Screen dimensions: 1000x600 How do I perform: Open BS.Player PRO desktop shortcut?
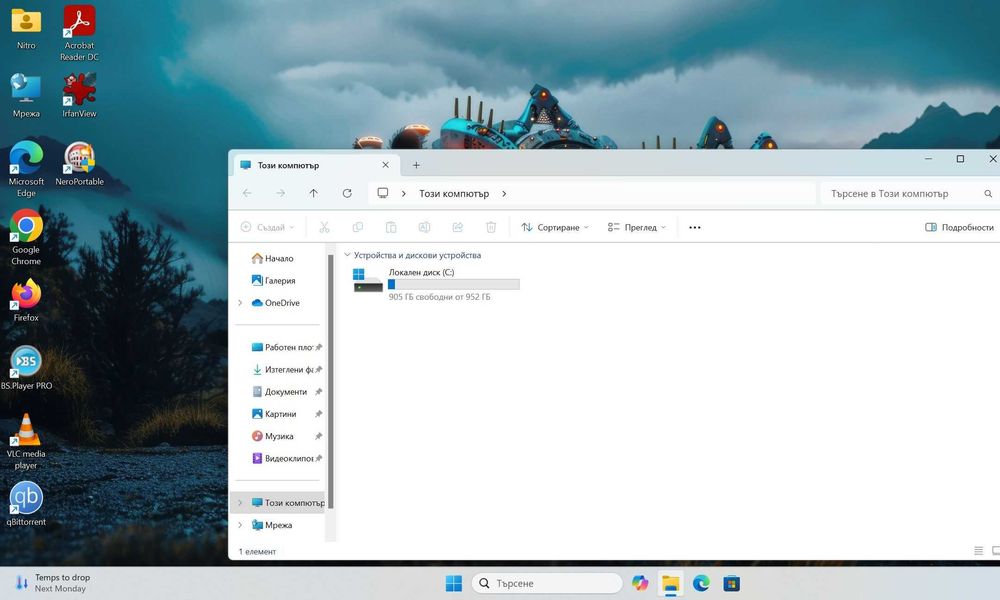point(26,368)
